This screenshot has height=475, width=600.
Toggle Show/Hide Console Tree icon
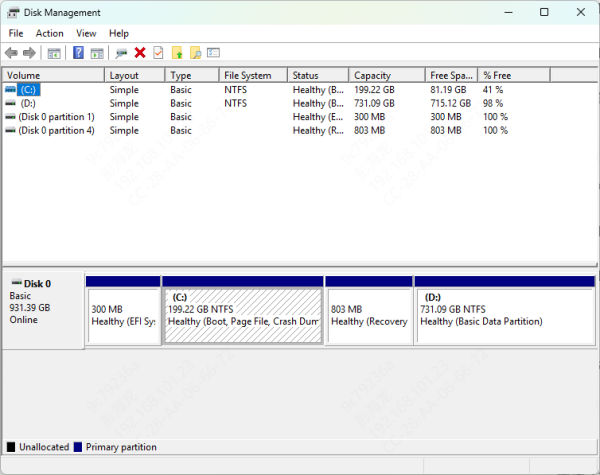tap(54, 53)
